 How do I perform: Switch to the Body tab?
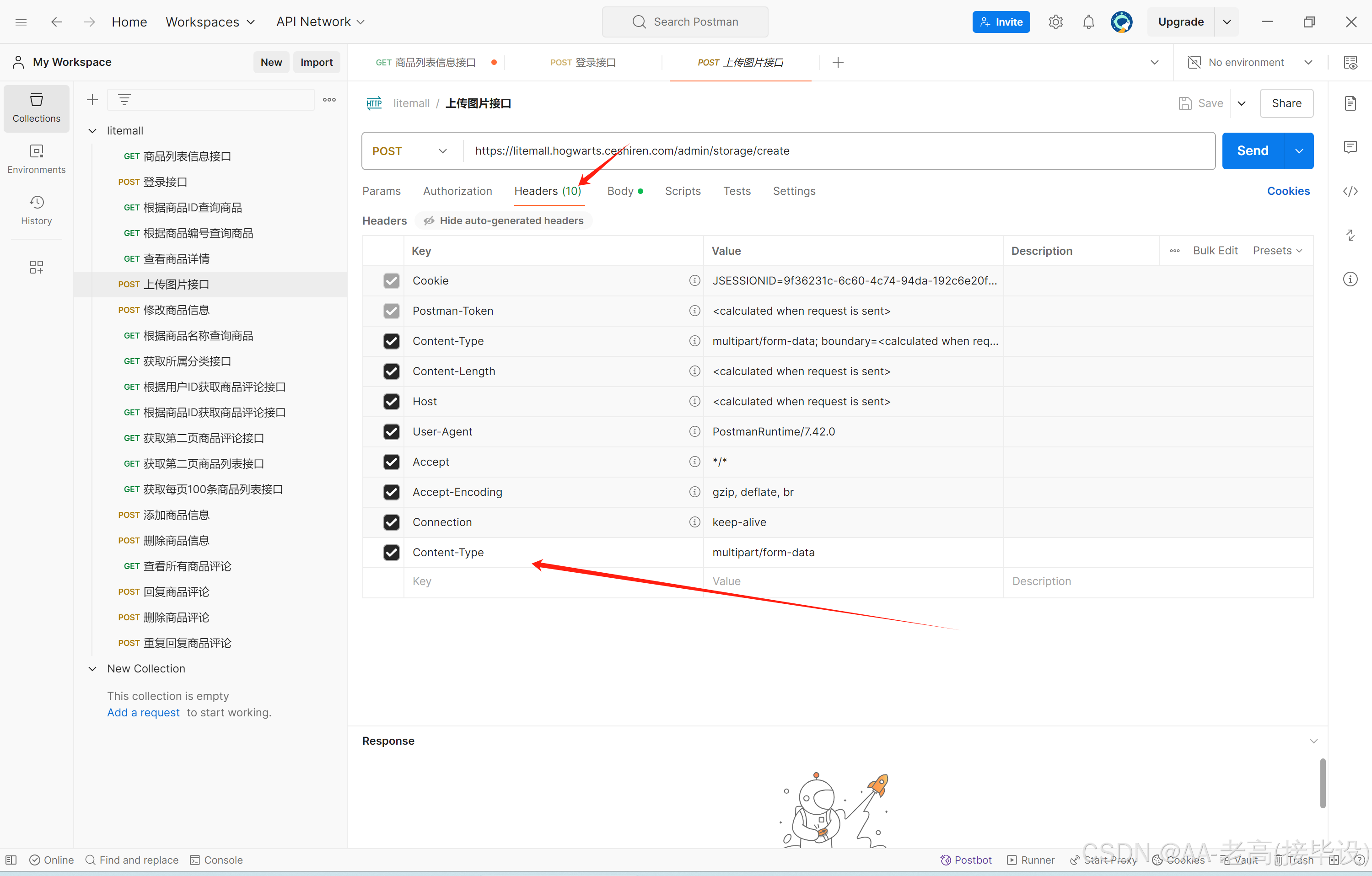point(620,191)
